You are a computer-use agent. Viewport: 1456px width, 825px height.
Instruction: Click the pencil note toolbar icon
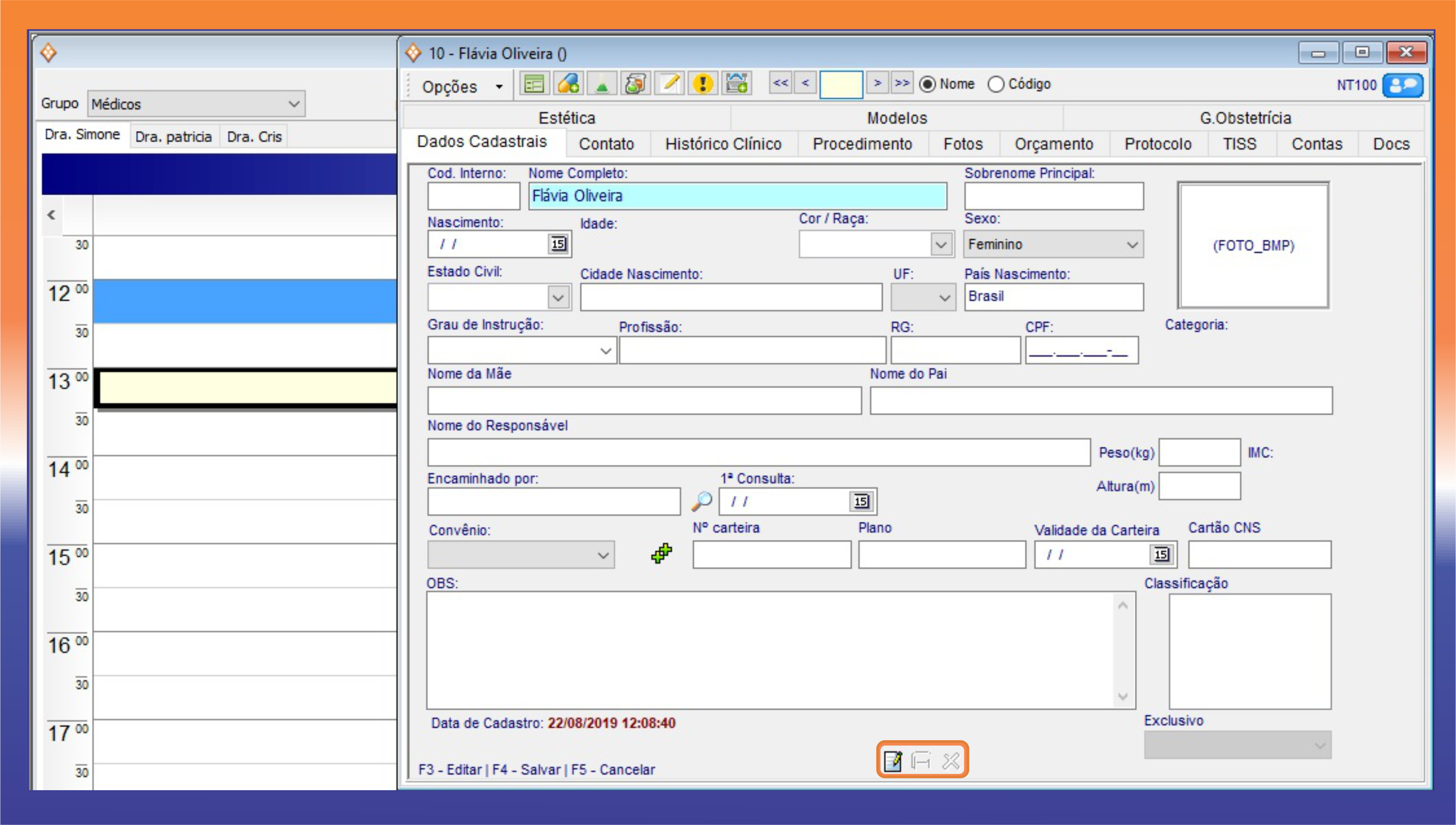point(670,84)
